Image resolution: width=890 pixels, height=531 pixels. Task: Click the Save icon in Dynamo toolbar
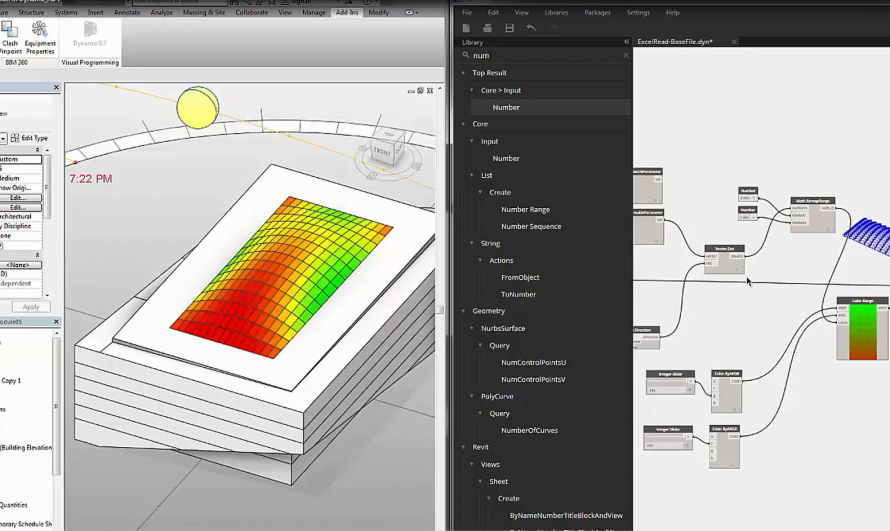(509, 28)
